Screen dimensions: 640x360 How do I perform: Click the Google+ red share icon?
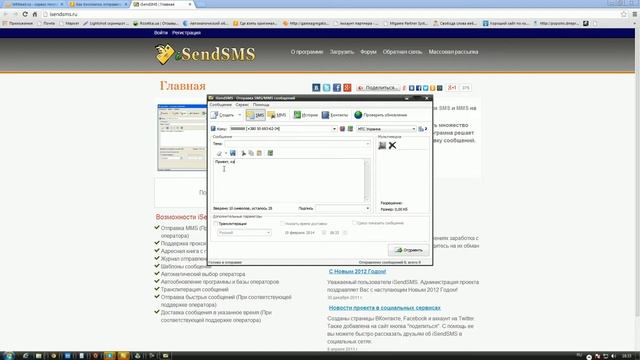(x=347, y=88)
